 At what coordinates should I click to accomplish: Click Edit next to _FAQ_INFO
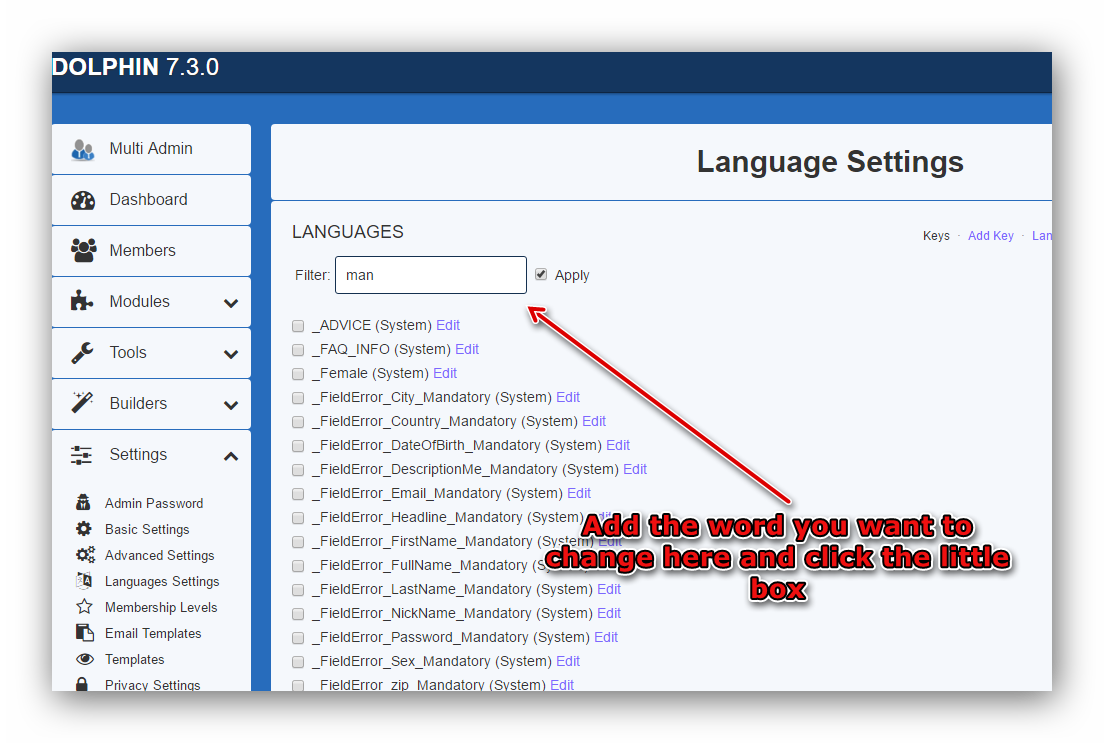click(x=467, y=349)
